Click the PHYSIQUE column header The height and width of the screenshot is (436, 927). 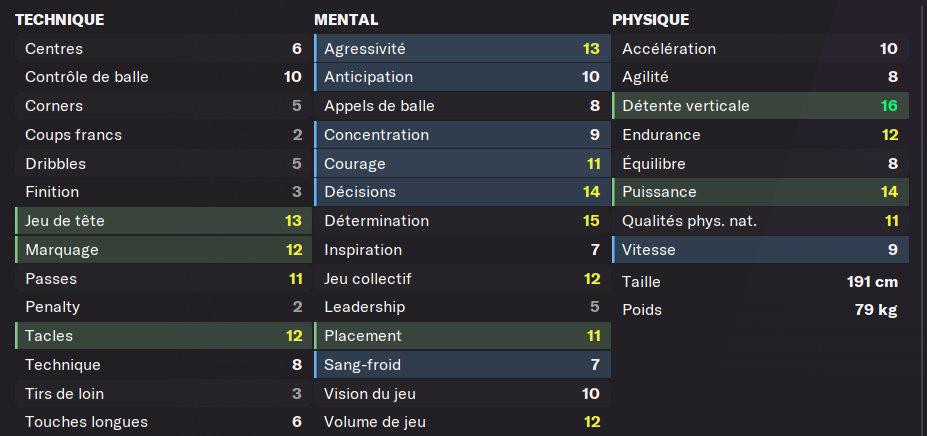point(650,20)
